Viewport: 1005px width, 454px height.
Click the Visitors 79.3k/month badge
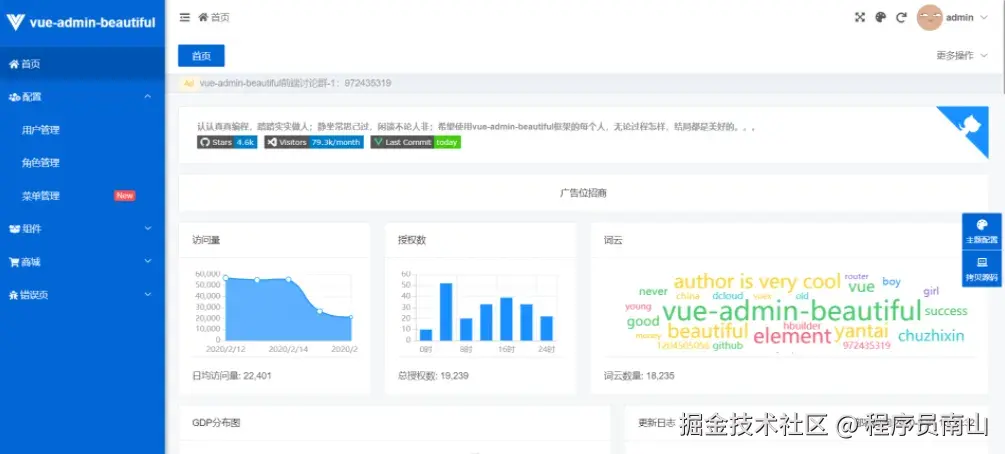tap(314, 142)
